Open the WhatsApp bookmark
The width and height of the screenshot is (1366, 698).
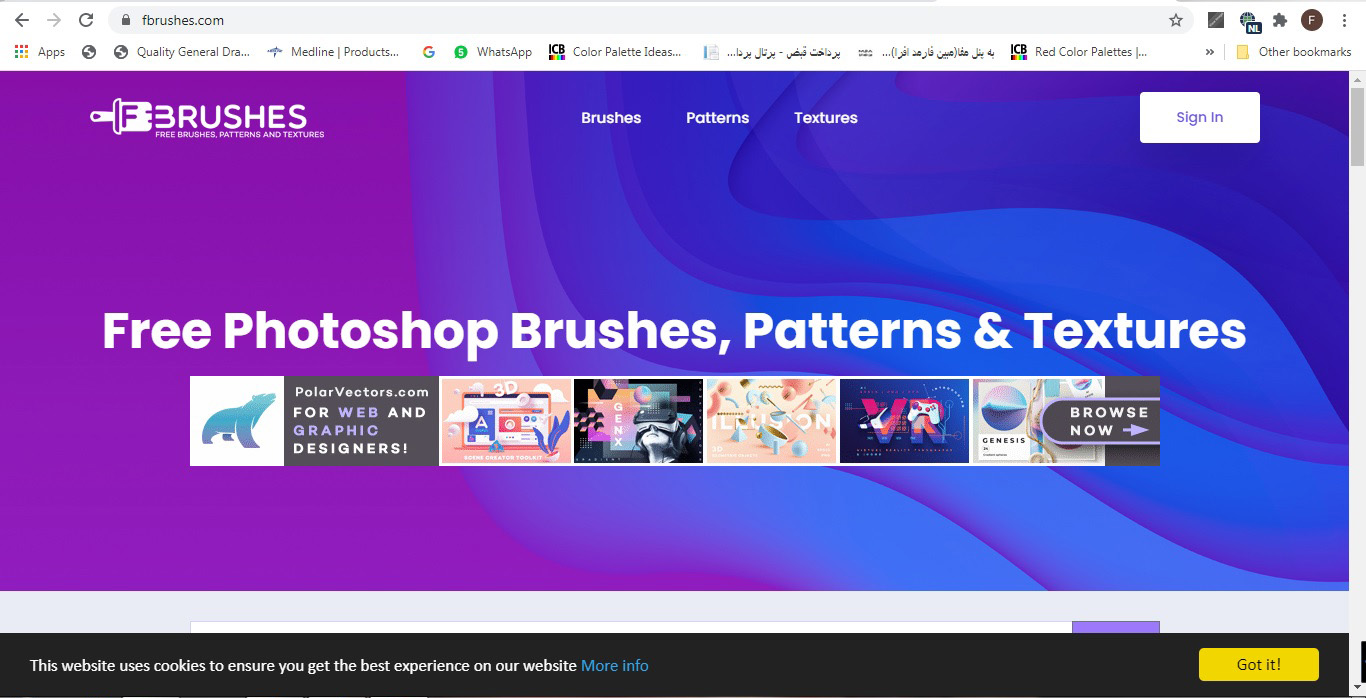click(x=493, y=52)
